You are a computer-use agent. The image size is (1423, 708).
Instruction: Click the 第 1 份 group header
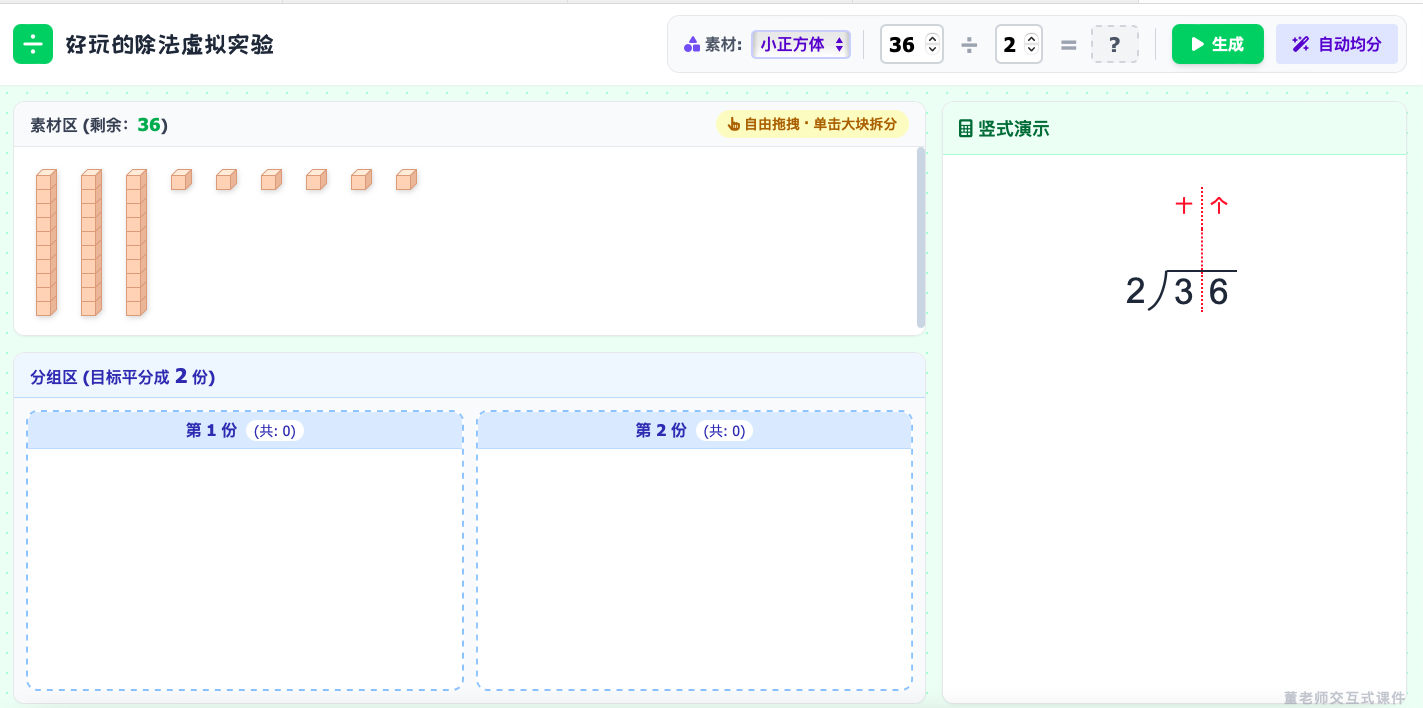click(245, 431)
